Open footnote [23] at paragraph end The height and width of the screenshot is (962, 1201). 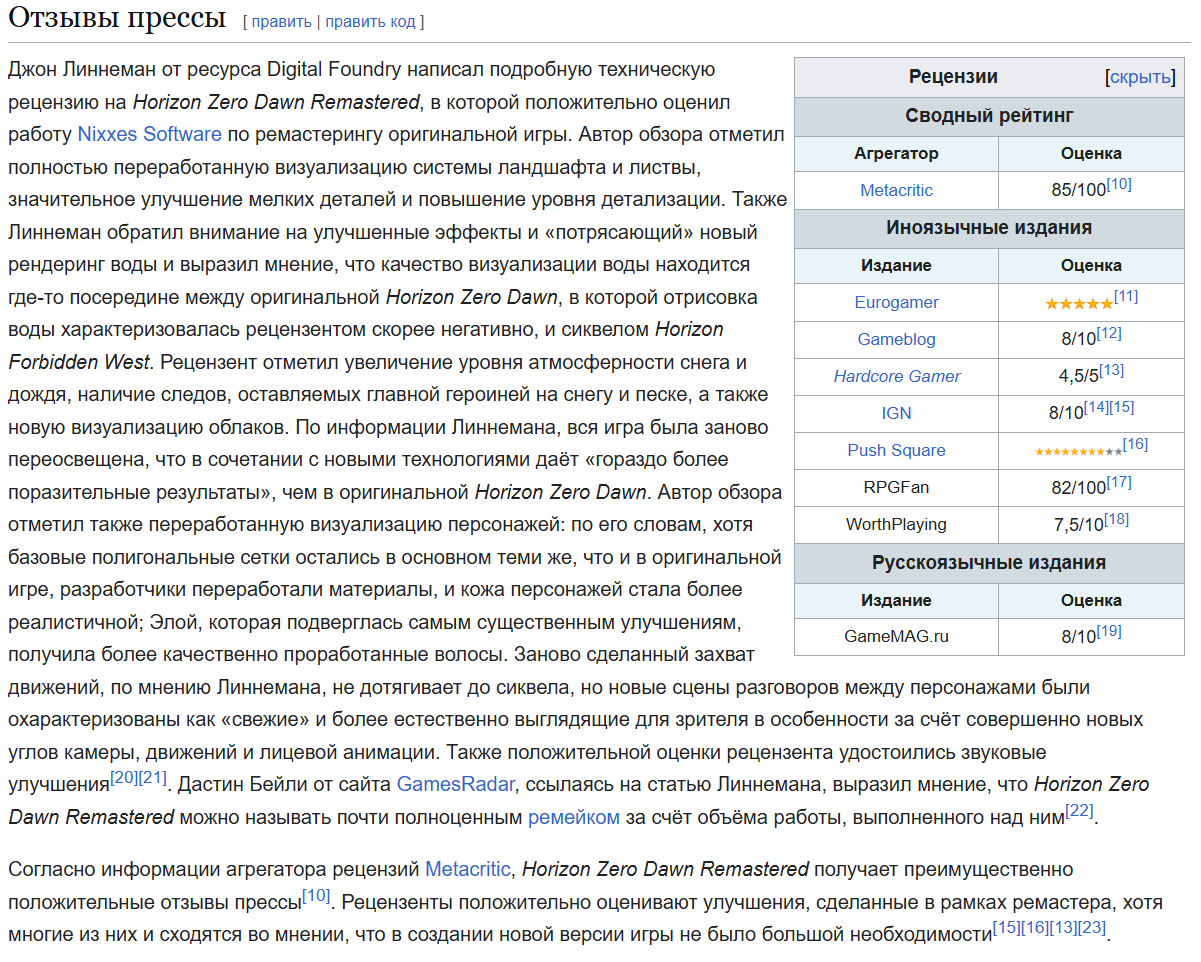1093,927
